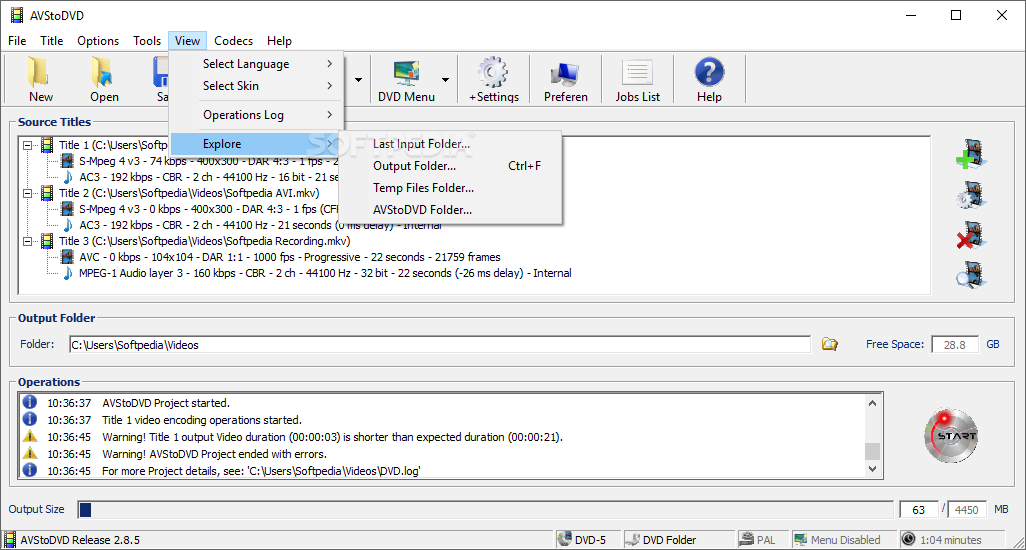Viewport: 1026px width, 550px height.
Task: Choose Output Folder... from submenu
Action: pyautogui.click(x=450, y=166)
